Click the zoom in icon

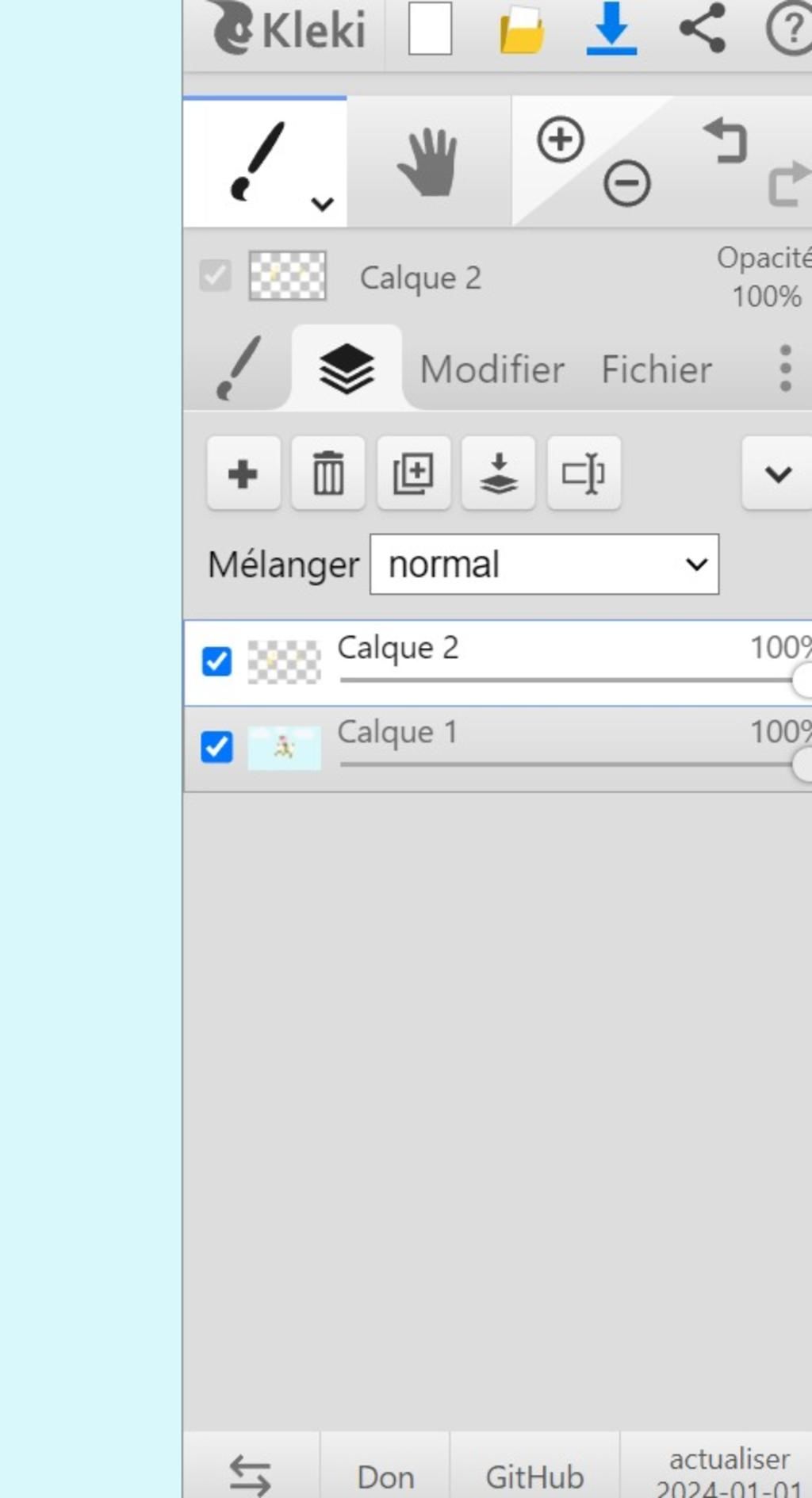click(561, 140)
